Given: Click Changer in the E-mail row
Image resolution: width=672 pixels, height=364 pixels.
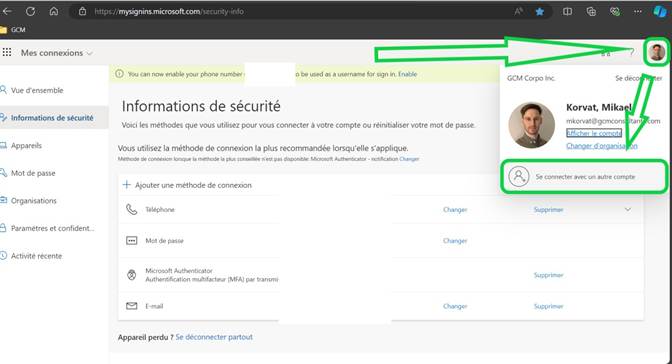Looking at the screenshot, I should (x=455, y=306).
